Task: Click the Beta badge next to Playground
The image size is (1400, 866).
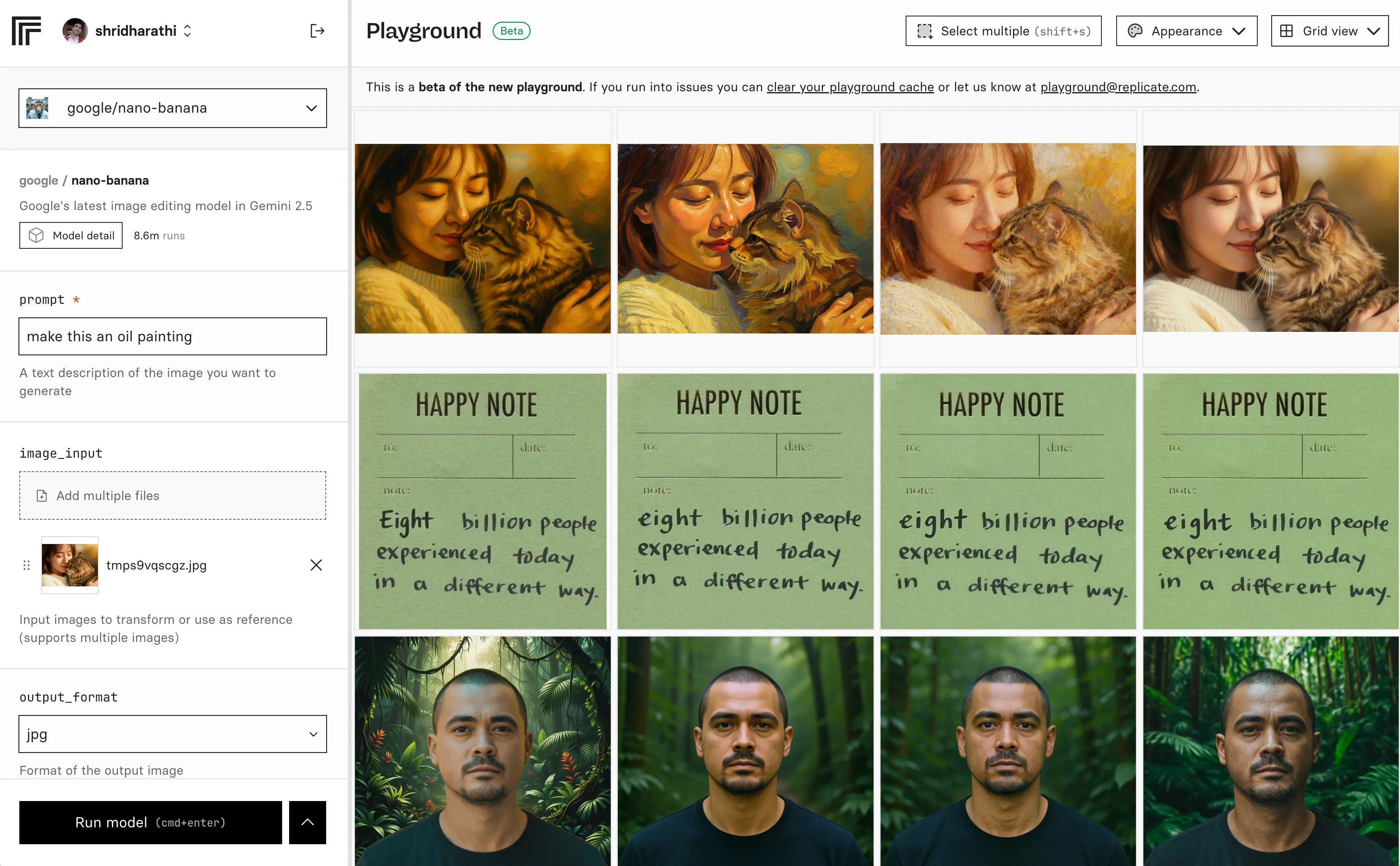Action: (x=512, y=30)
